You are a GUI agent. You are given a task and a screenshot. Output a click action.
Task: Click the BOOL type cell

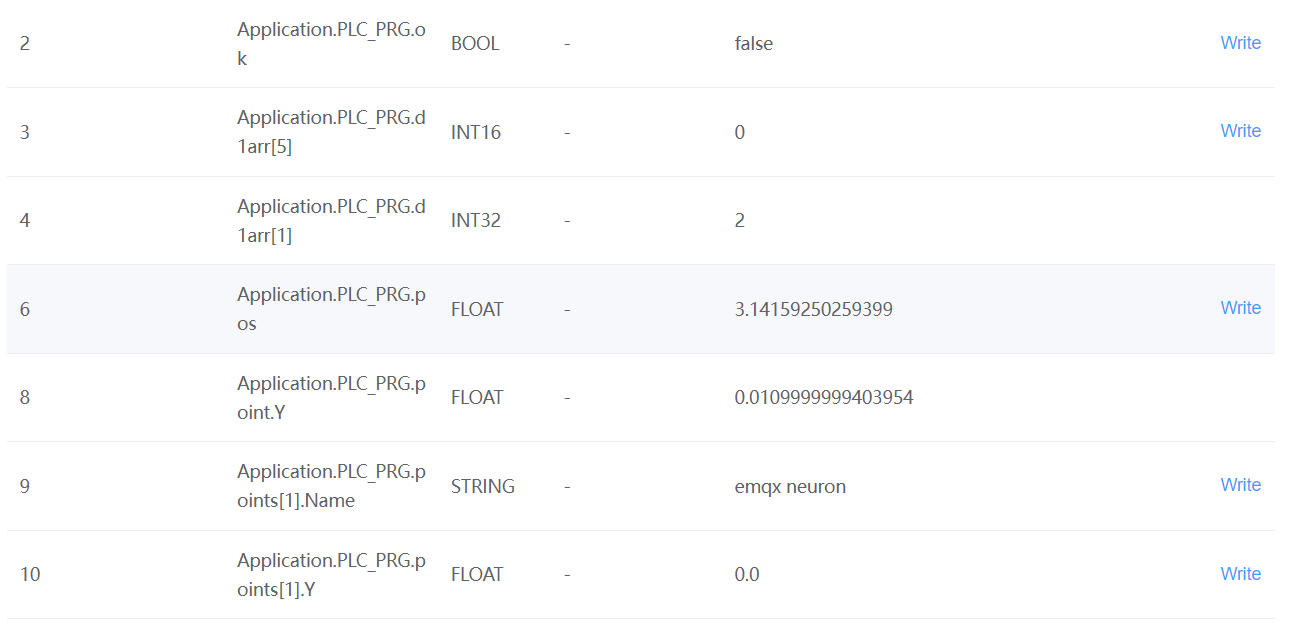[475, 44]
